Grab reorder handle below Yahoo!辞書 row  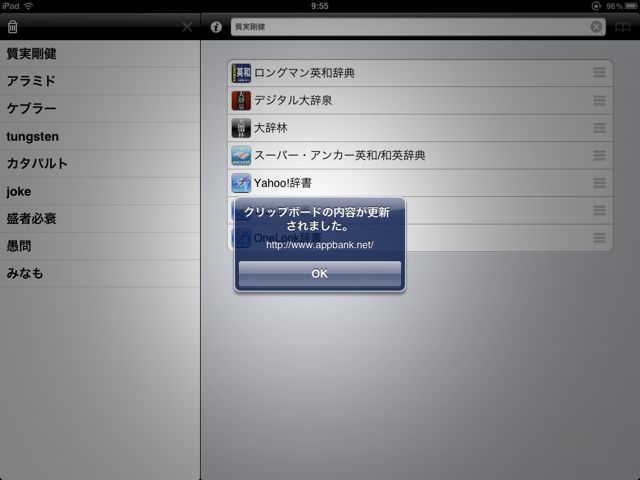point(599,211)
